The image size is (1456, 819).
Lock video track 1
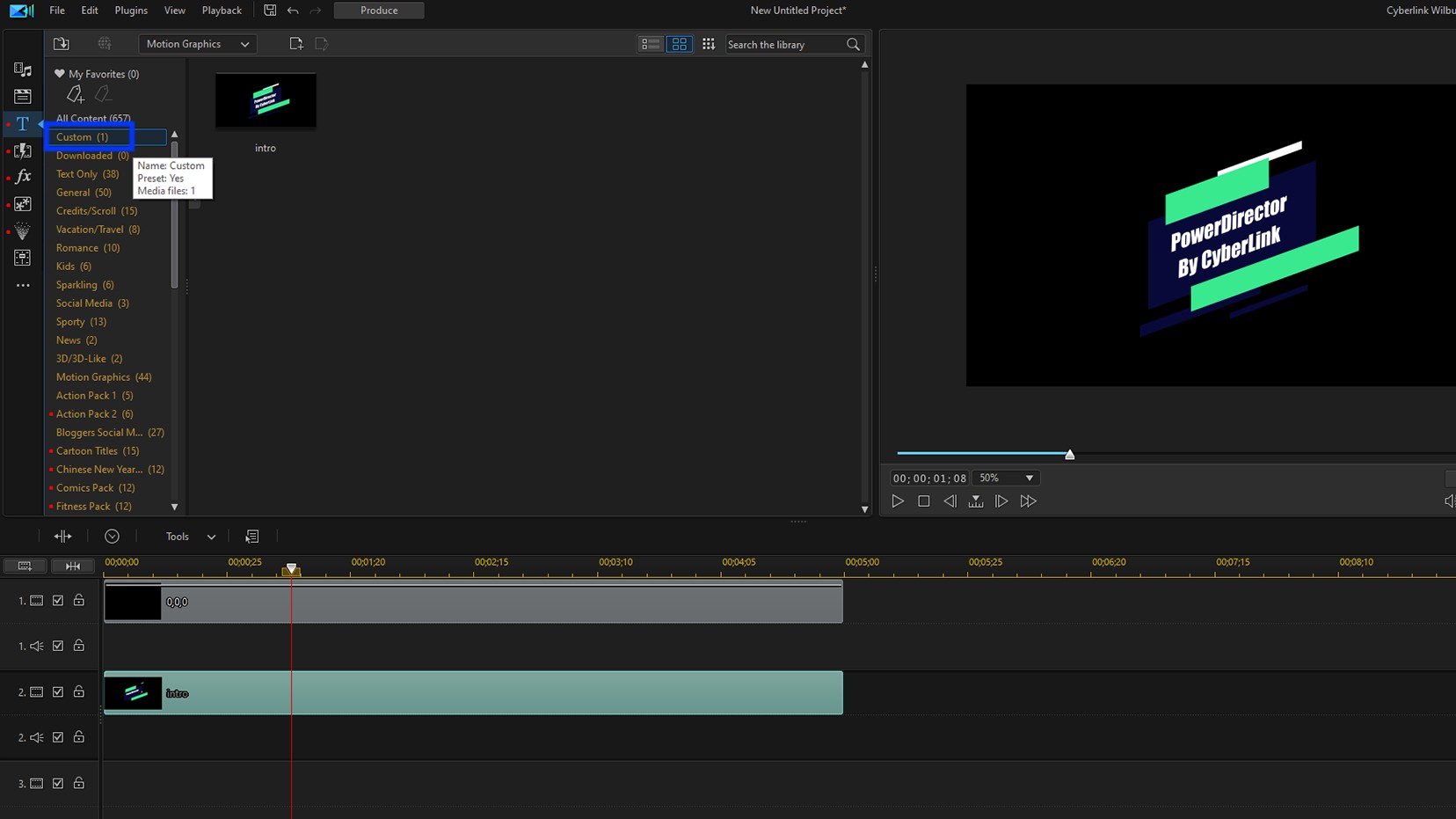pyautogui.click(x=79, y=600)
